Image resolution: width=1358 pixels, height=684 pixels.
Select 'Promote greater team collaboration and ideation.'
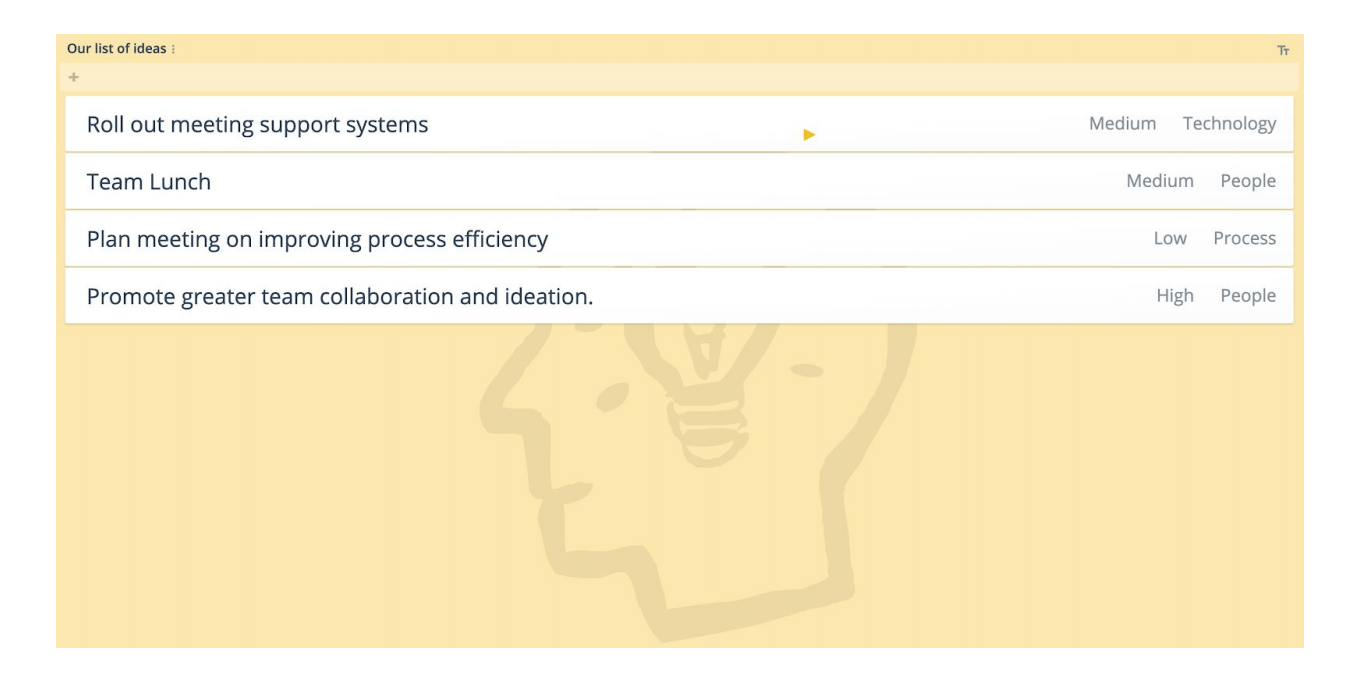coord(340,296)
